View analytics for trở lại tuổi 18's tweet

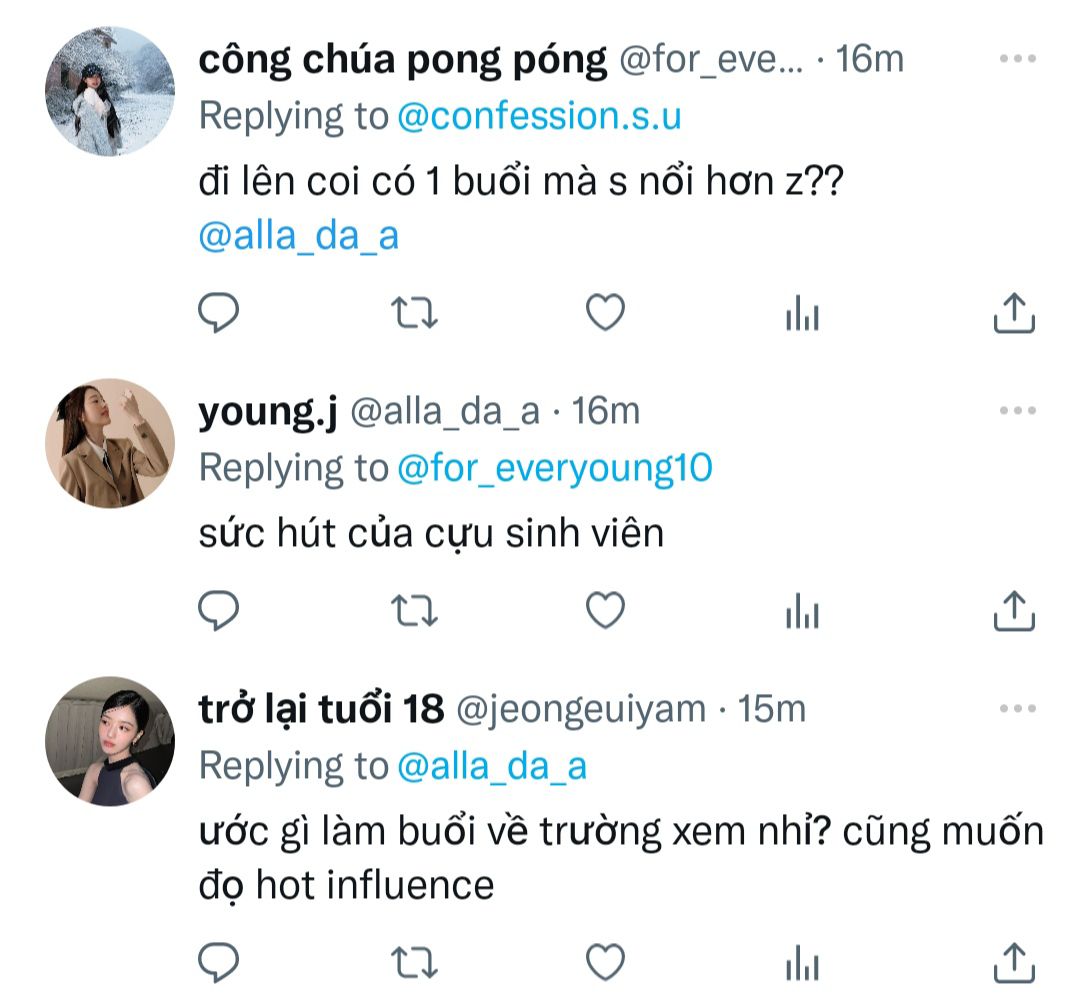802,964
